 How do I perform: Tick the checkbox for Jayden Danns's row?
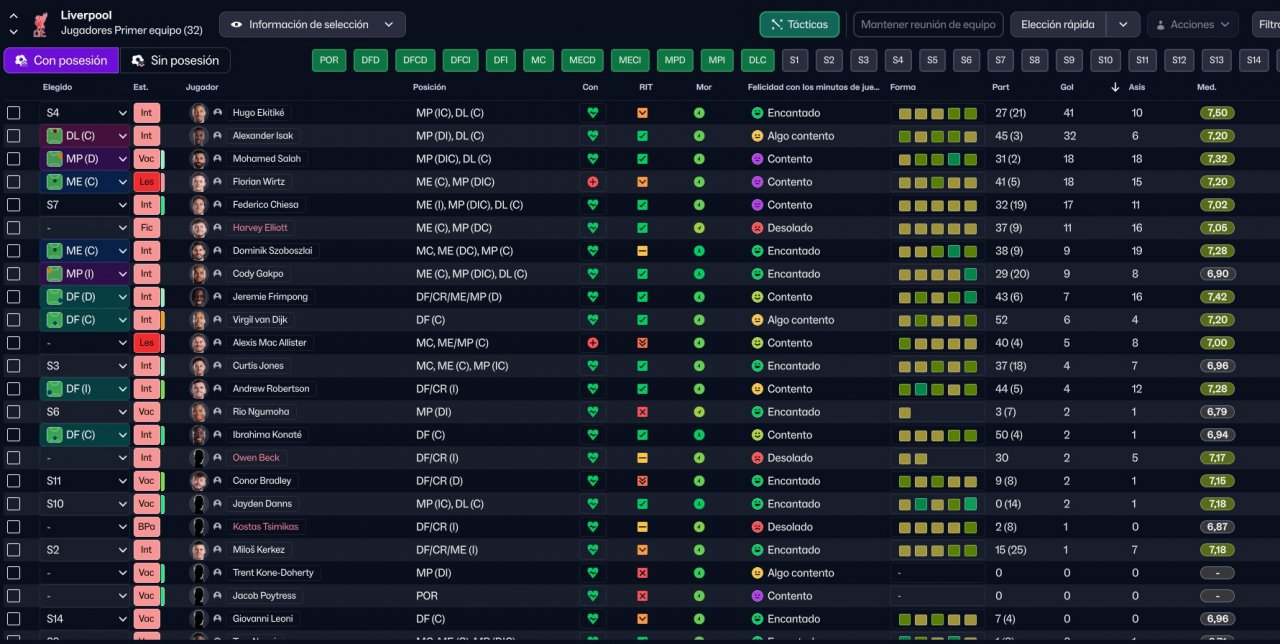pyautogui.click(x=14, y=504)
